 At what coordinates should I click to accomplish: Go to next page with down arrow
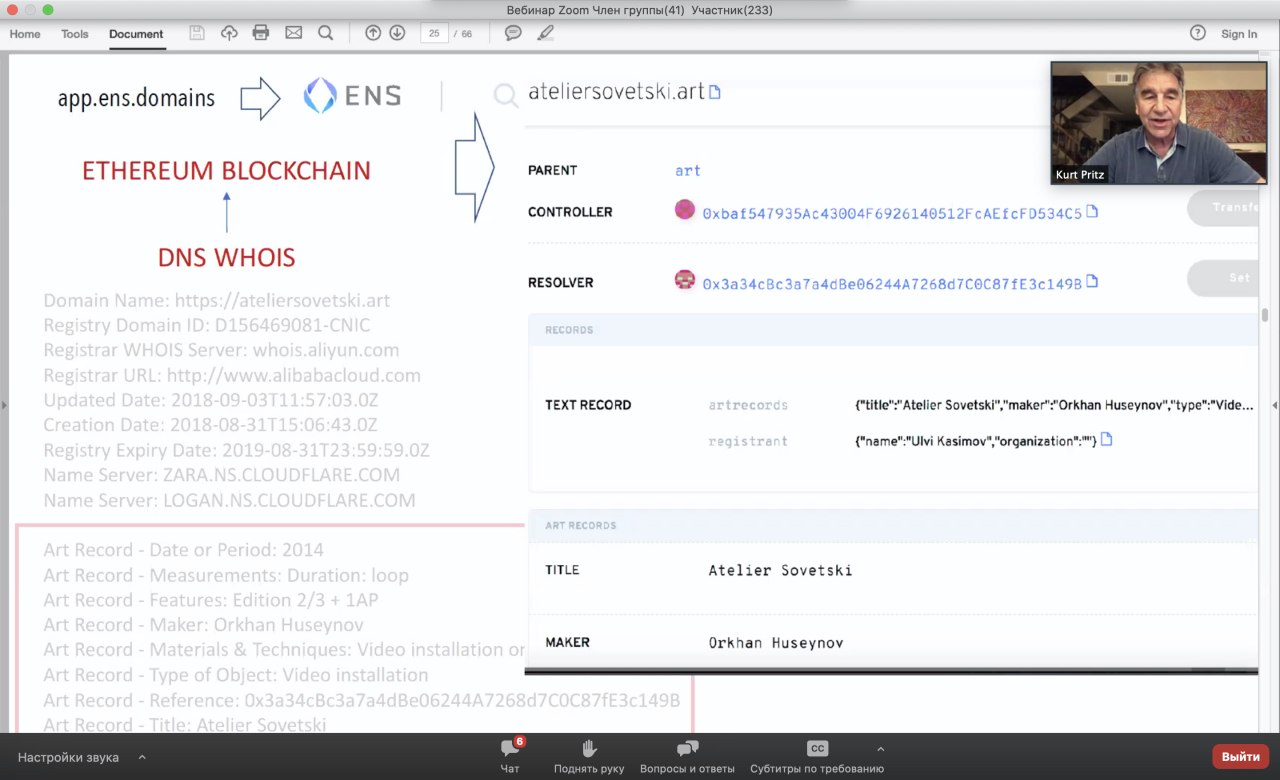coord(397,33)
